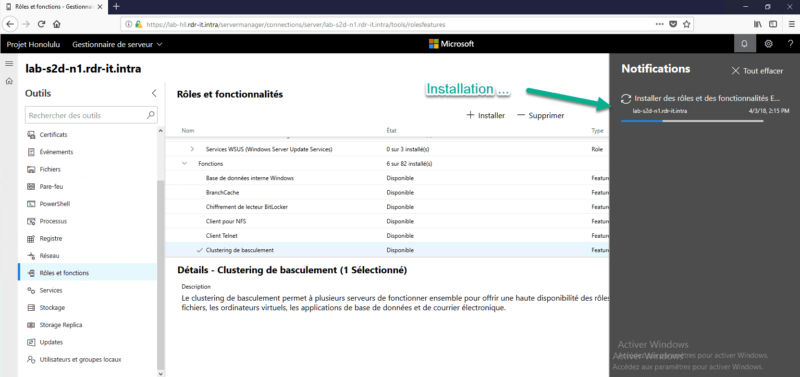Open the Registre tool icon
Viewport: 800px width, 377px height.
pos(30,239)
